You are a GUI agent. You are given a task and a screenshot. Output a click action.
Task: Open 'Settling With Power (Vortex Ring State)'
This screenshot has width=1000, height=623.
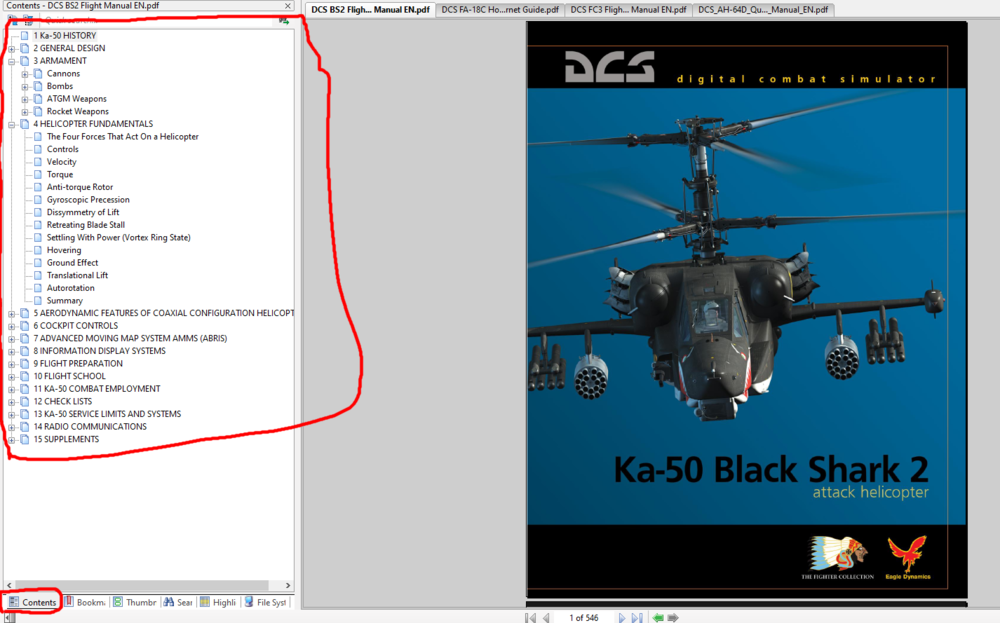click(119, 237)
